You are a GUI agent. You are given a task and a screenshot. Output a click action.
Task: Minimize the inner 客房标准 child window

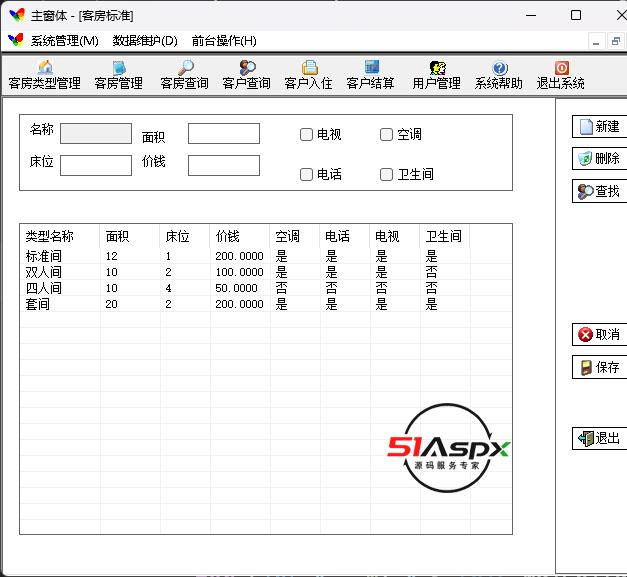pos(596,41)
